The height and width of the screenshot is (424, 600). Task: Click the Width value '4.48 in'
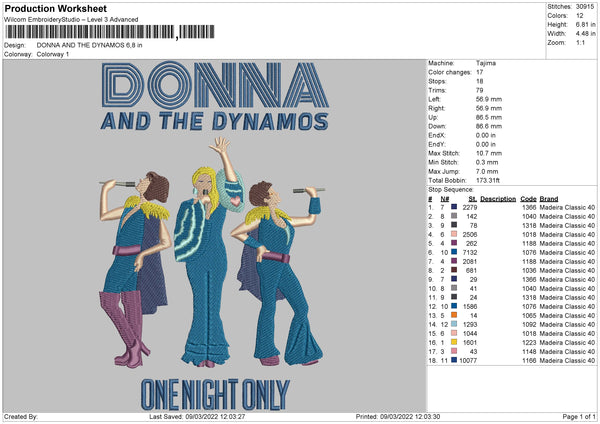(585, 34)
